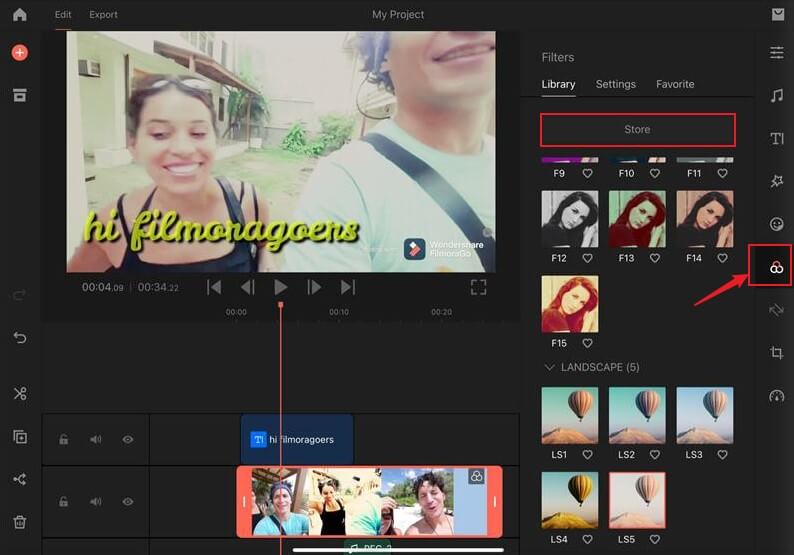Select the crop tool icon

[x=776, y=352]
